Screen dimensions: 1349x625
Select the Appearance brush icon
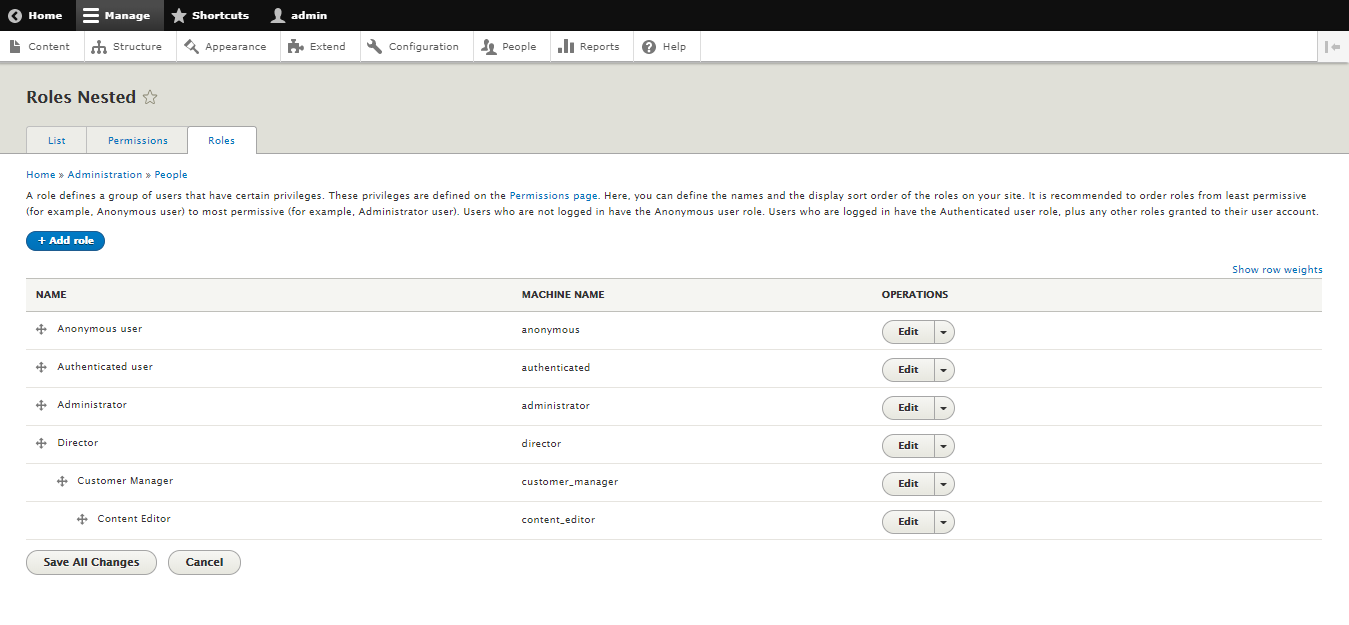coord(192,46)
